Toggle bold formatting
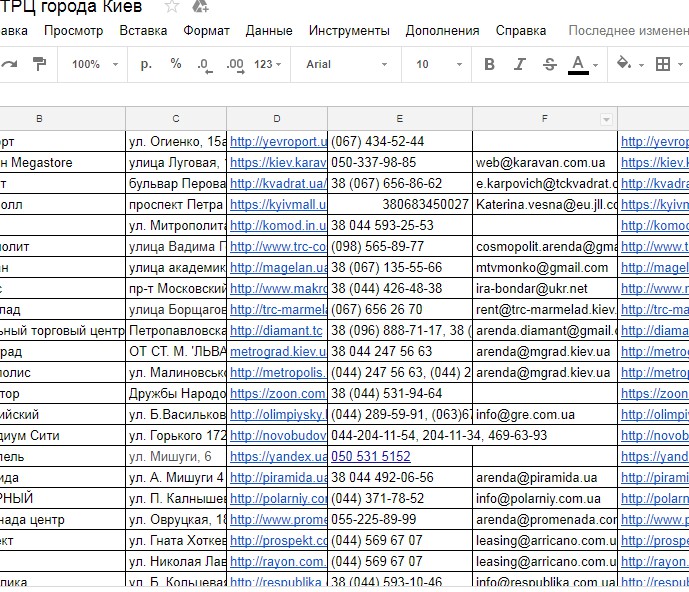This screenshot has height=592, width=689. point(489,64)
